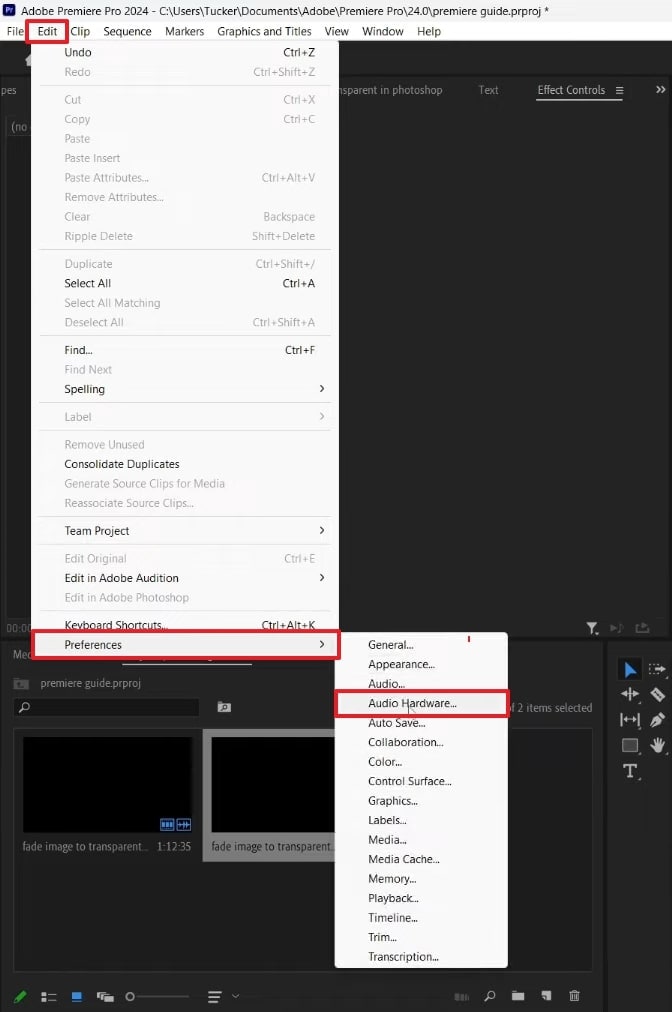Switch to the Text tab

(488, 90)
